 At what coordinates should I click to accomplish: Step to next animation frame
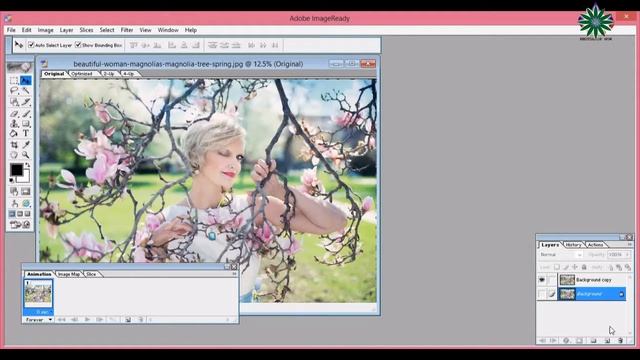click(100, 320)
